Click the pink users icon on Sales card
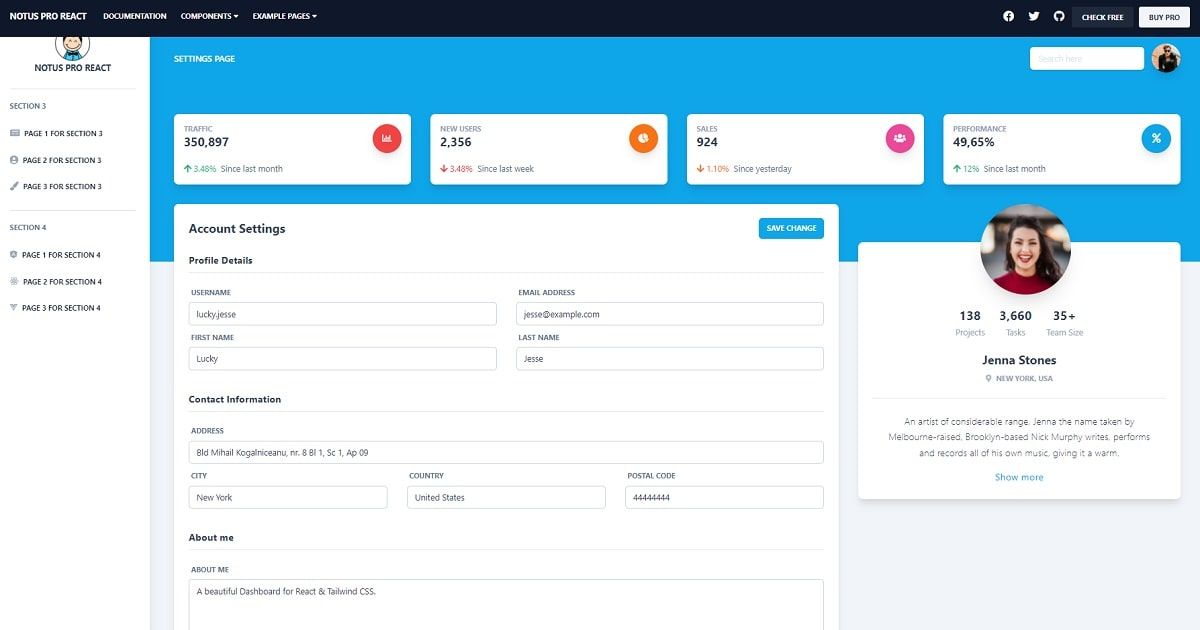 pos(900,138)
